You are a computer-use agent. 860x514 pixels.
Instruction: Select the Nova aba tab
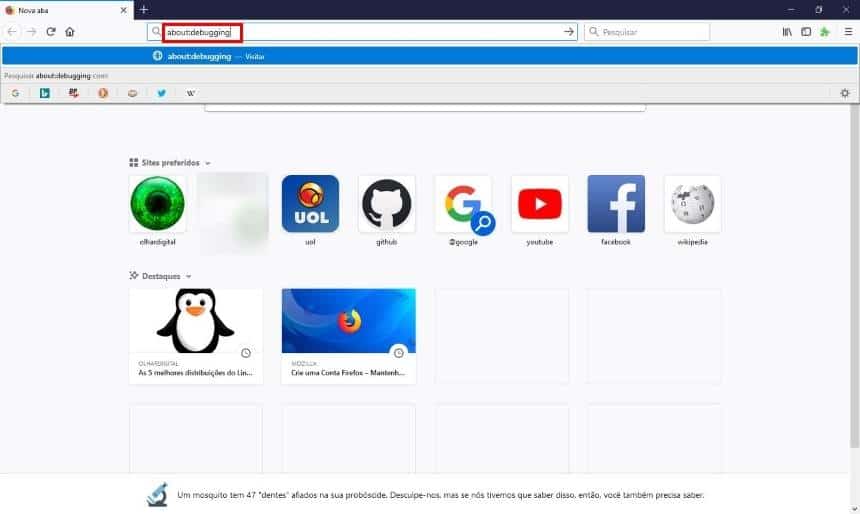pos(66,10)
